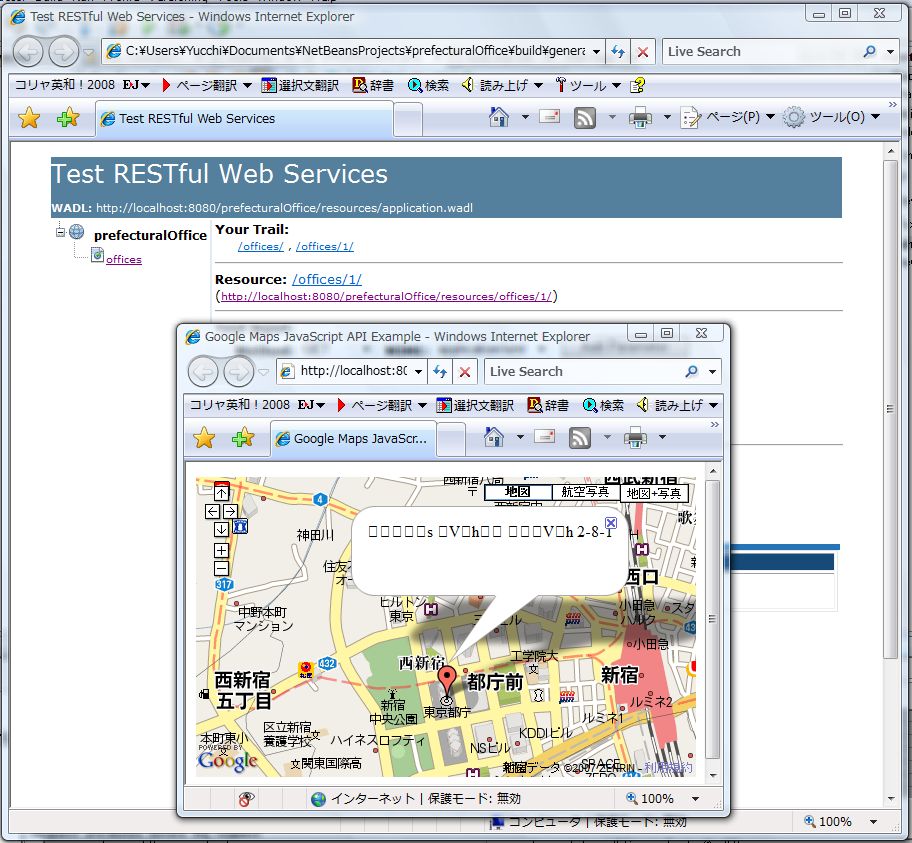The width and height of the screenshot is (912, 843).
Task: Select the 地図+写真 hybrid view
Action: (655, 493)
